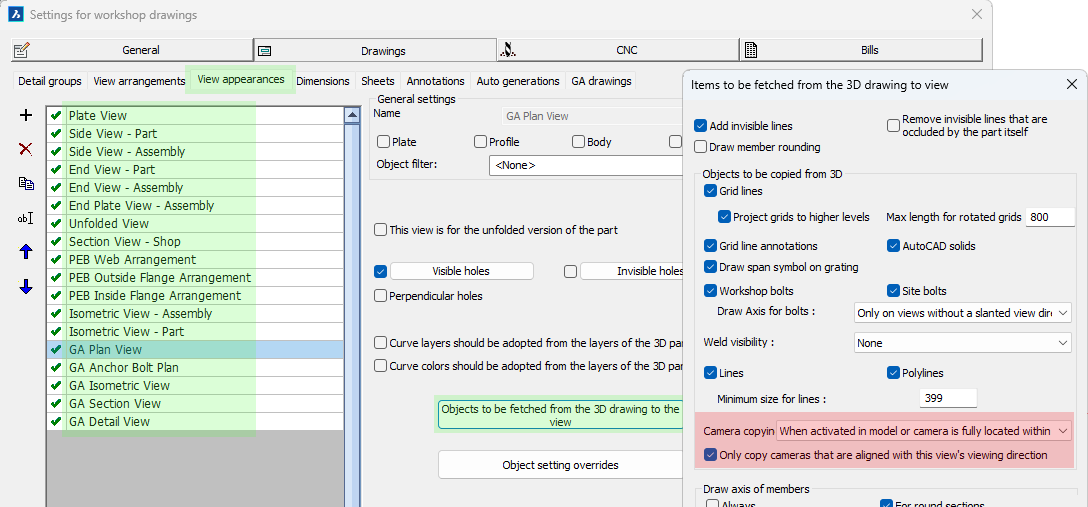Move the selected view up with the blue arrow

[x=26, y=252]
